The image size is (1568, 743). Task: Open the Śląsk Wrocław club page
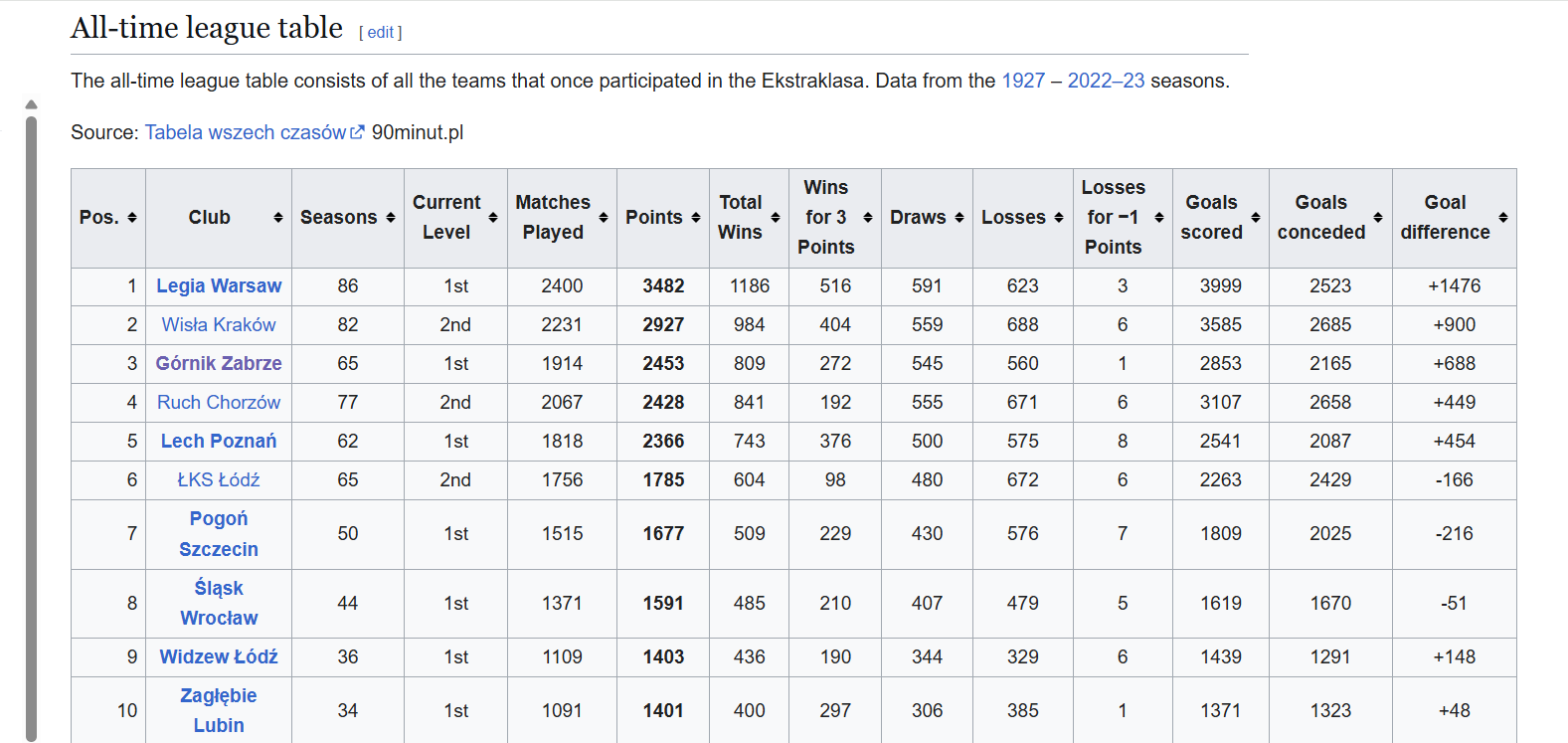219,604
